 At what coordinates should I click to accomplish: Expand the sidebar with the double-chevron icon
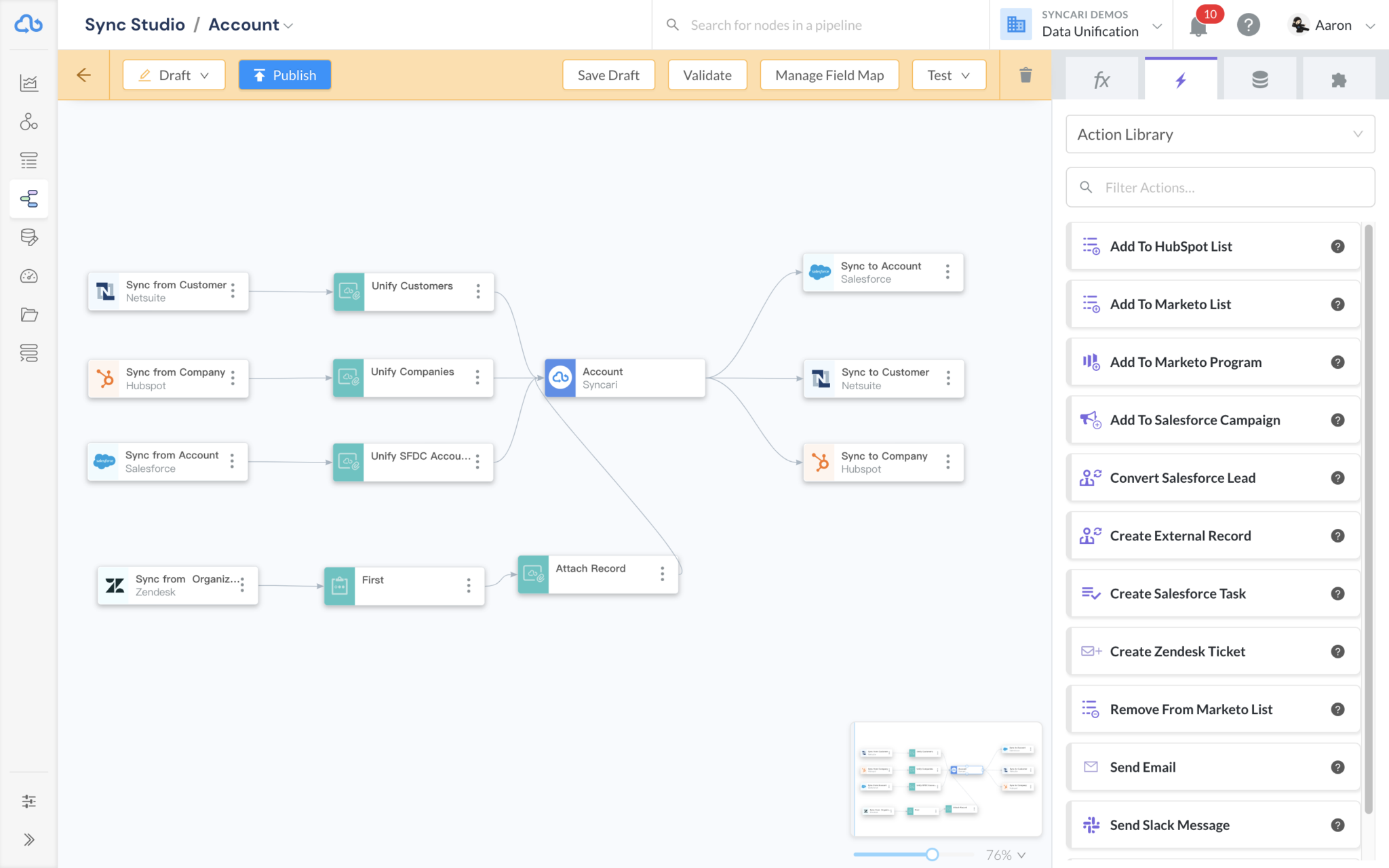coord(28,840)
